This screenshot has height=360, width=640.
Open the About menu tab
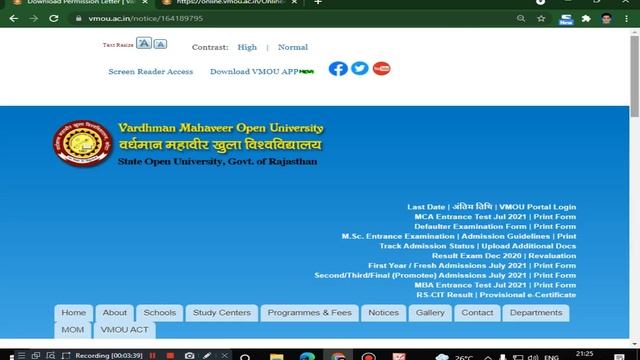[x=115, y=313]
